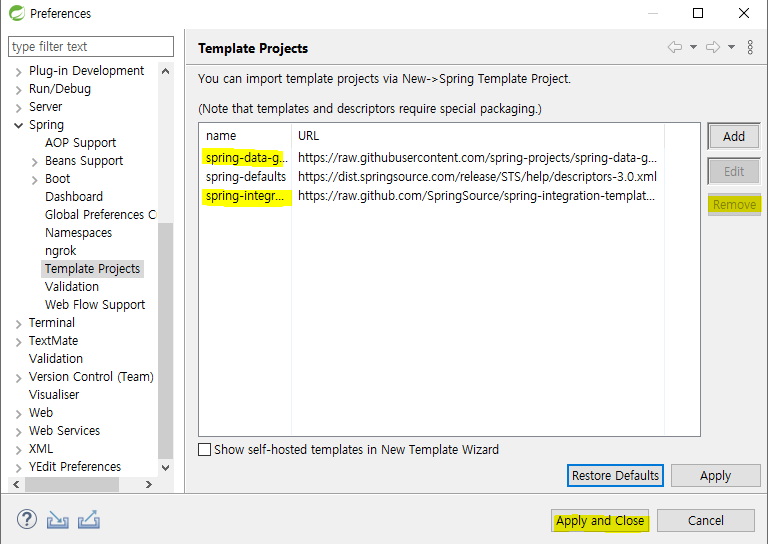Select top-level Validation below TextMate
Screen dimensions: 768x544
(56, 358)
